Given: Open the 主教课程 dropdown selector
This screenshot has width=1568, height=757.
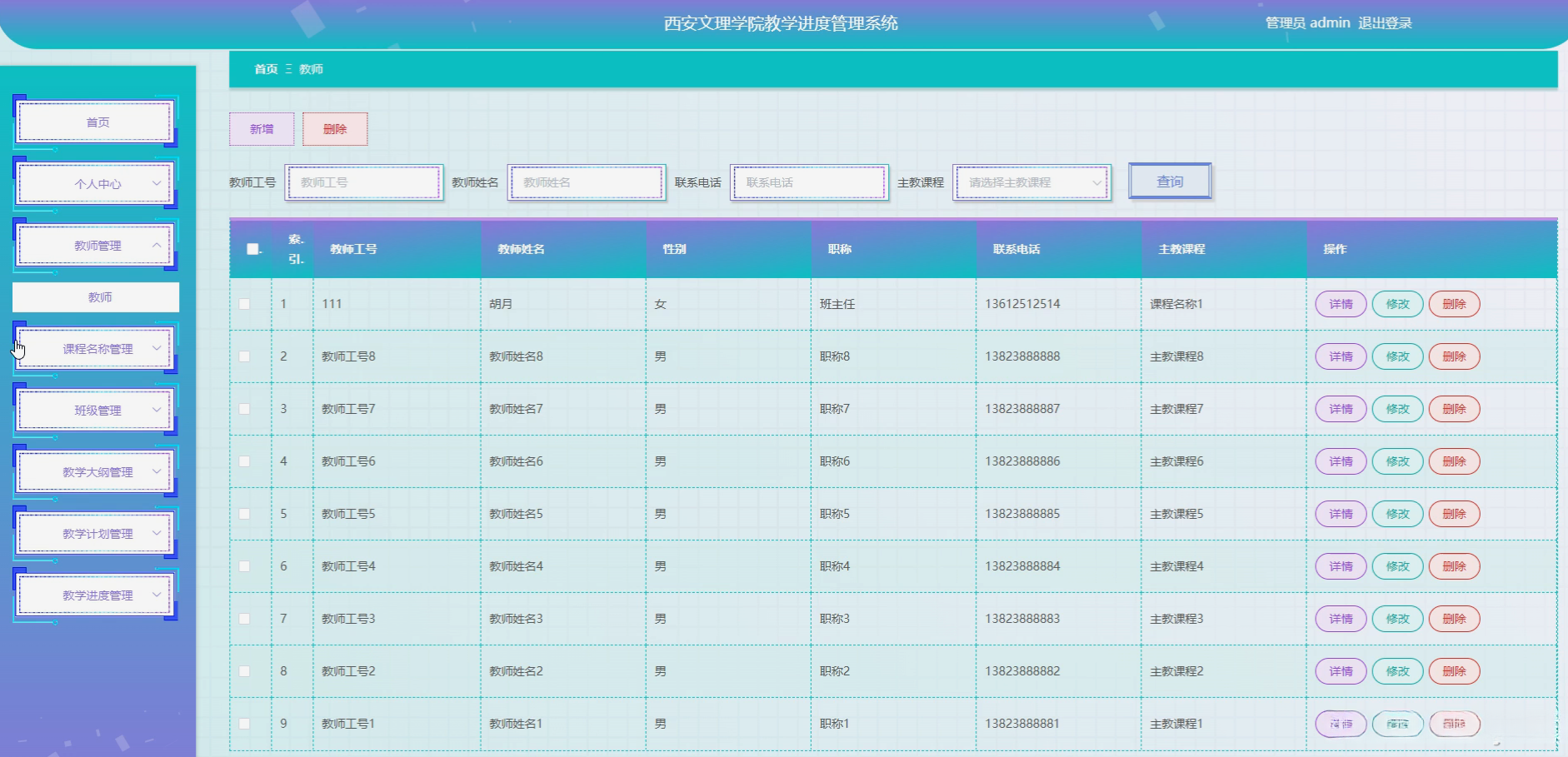Looking at the screenshot, I should point(1031,182).
